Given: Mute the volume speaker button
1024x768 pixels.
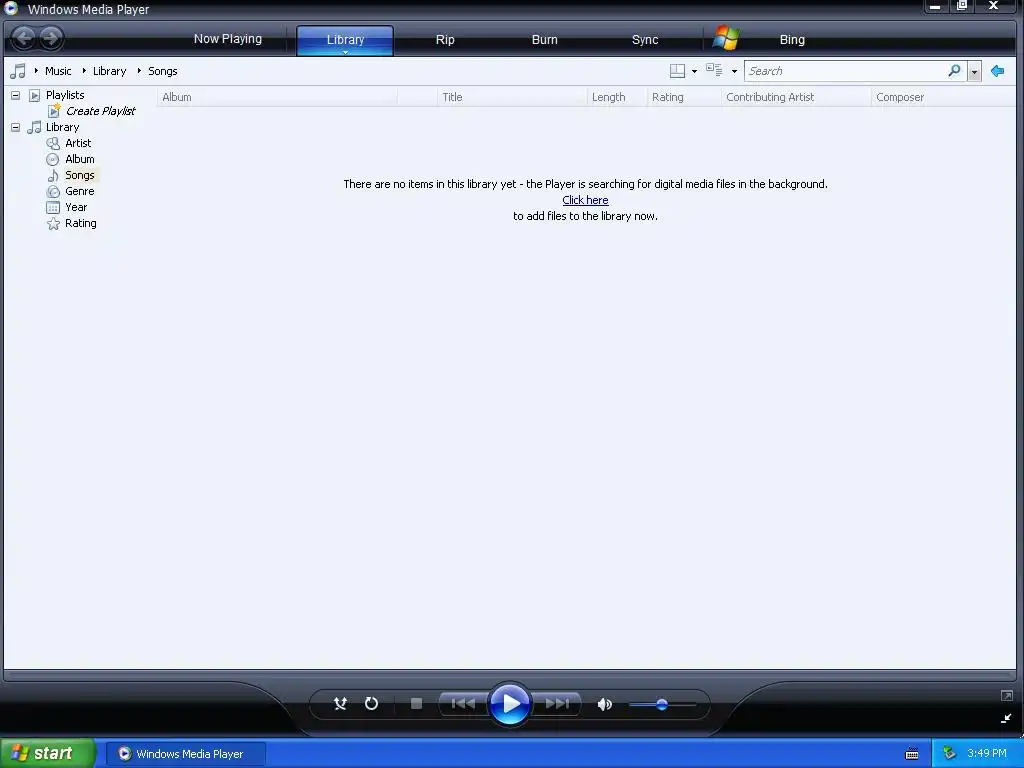Looking at the screenshot, I should [605, 704].
